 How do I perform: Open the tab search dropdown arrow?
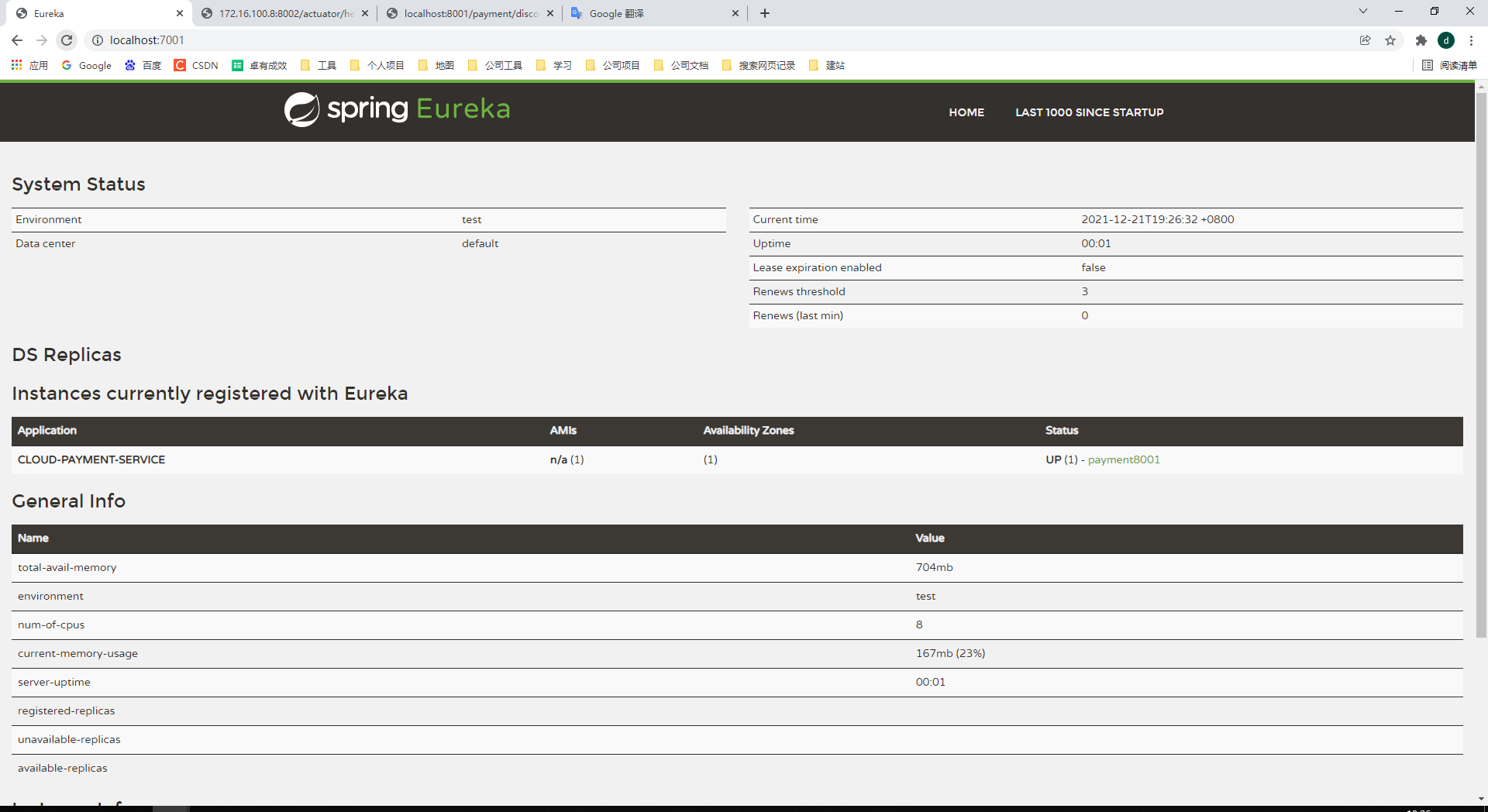pyautogui.click(x=1363, y=11)
